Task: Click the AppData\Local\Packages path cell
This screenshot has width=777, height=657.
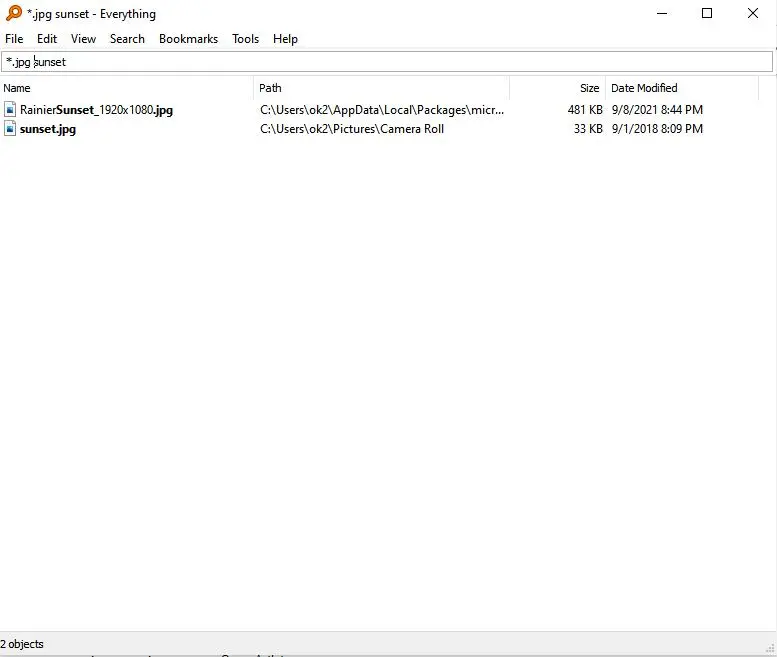Action: (382, 110)
